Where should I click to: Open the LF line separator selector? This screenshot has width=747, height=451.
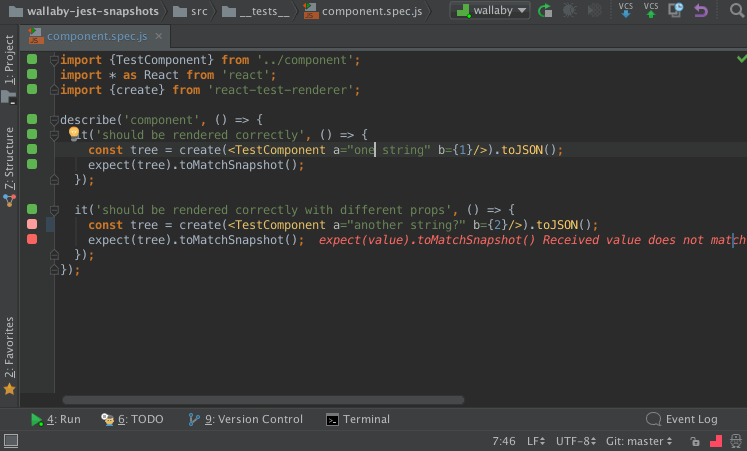click(536, 441)
